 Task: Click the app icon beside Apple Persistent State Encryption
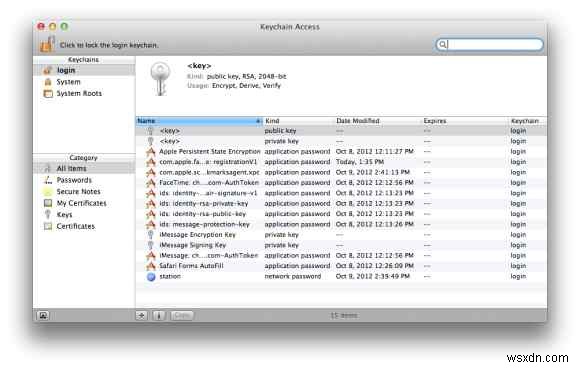pos(151,151)
